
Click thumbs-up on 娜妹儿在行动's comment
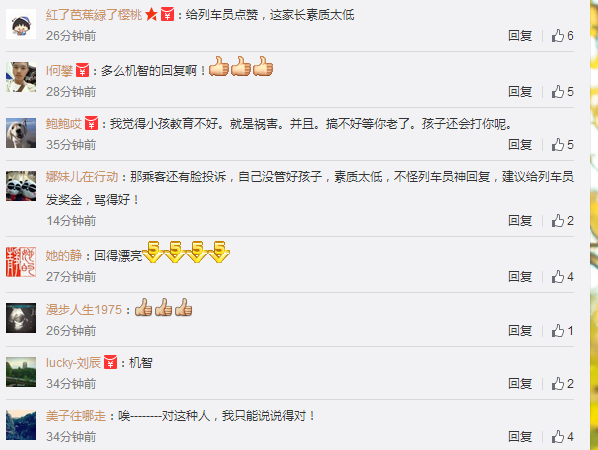coord(558,220)
